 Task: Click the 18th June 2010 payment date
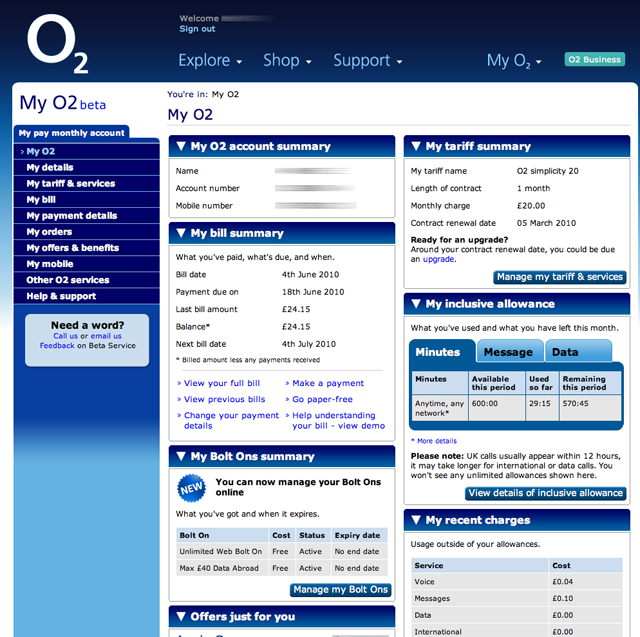pyautogui.click(x=313, y=292)
